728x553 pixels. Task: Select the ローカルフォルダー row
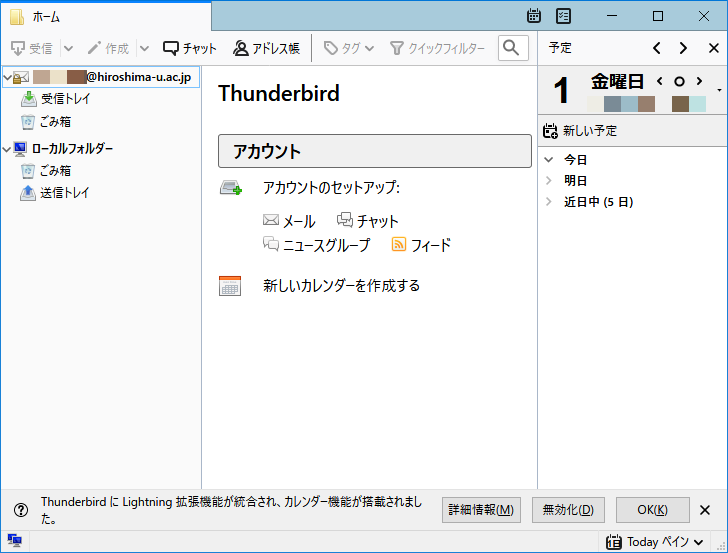[x=63, y=149]
